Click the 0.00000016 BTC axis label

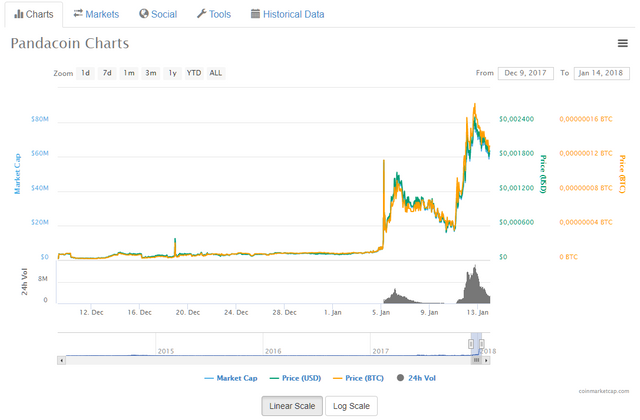coord(586,119)
